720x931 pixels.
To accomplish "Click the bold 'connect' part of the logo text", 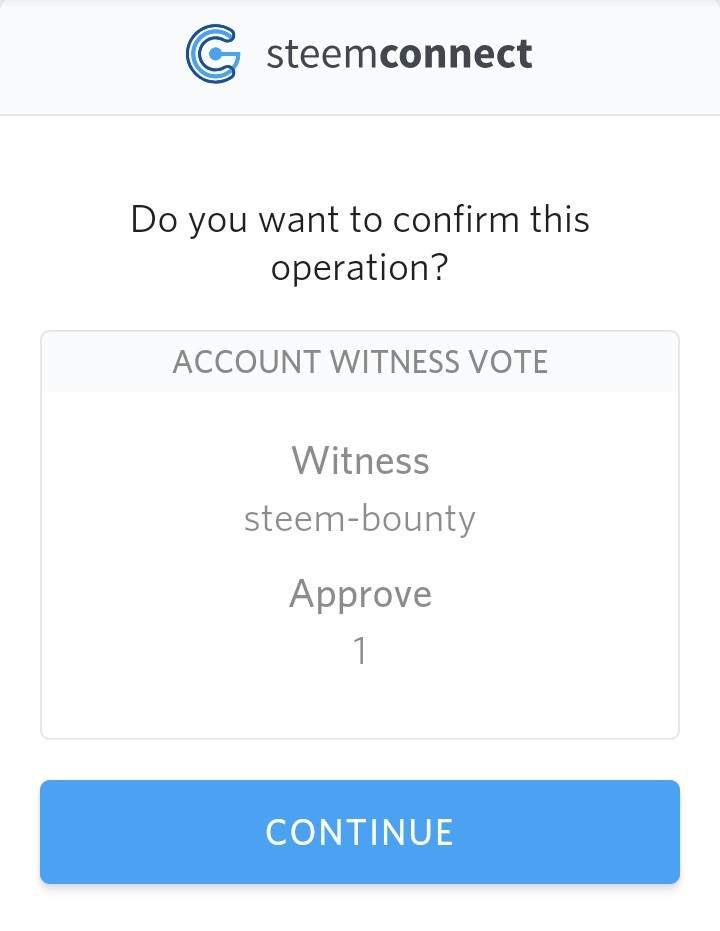I will click(x=455, y=54).
